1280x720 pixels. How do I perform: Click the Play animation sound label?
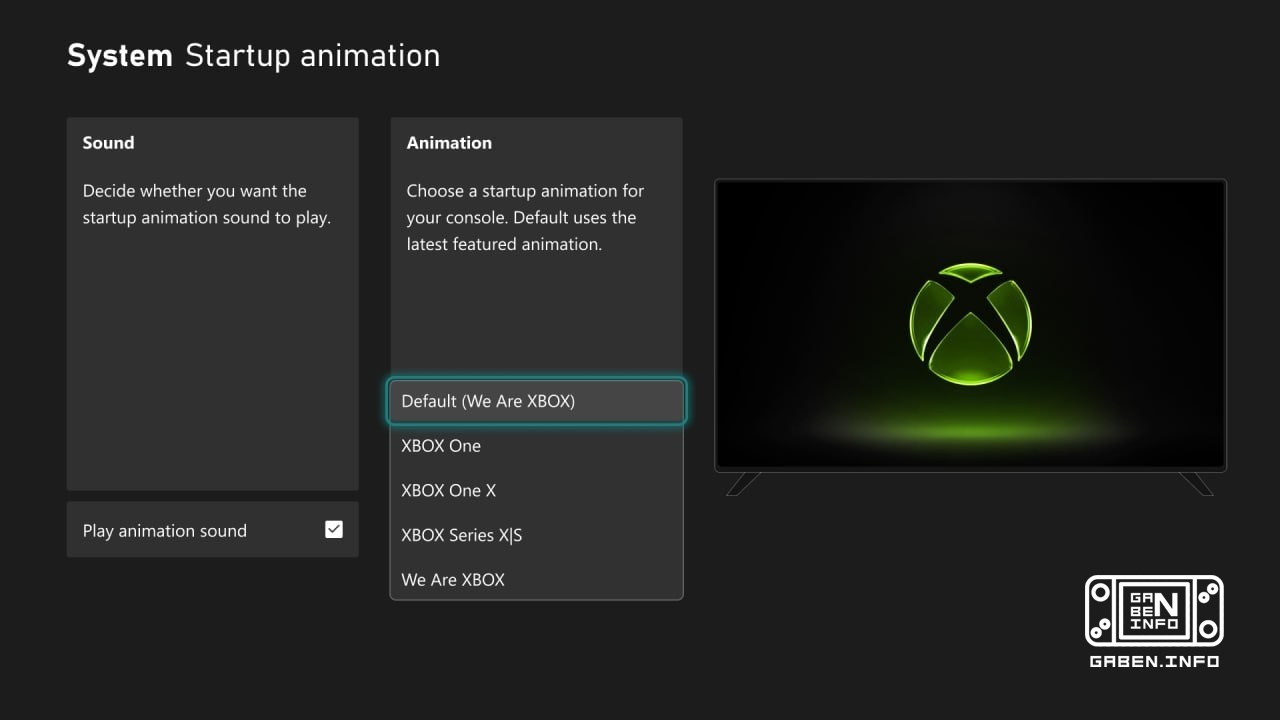coord(165,531)
